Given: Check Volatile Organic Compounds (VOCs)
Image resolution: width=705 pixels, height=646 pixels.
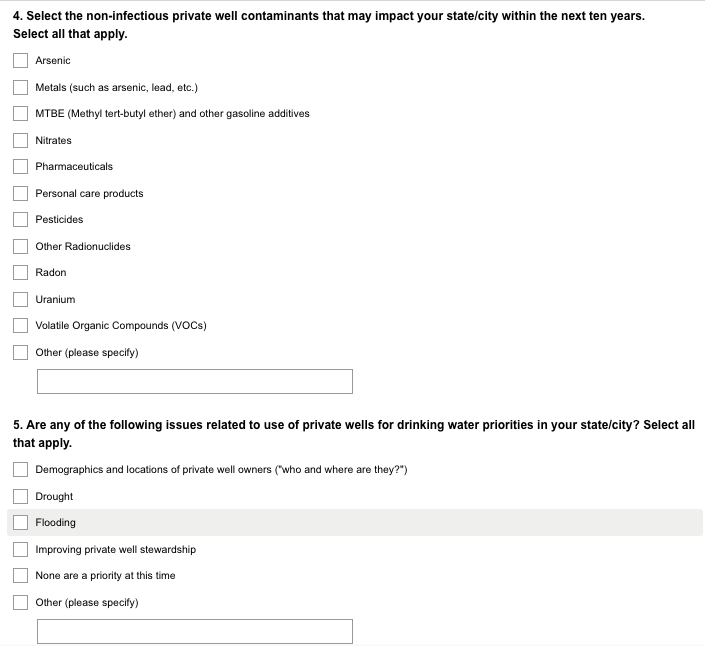Looking at the screenshot, I should [x=20, y=326].
